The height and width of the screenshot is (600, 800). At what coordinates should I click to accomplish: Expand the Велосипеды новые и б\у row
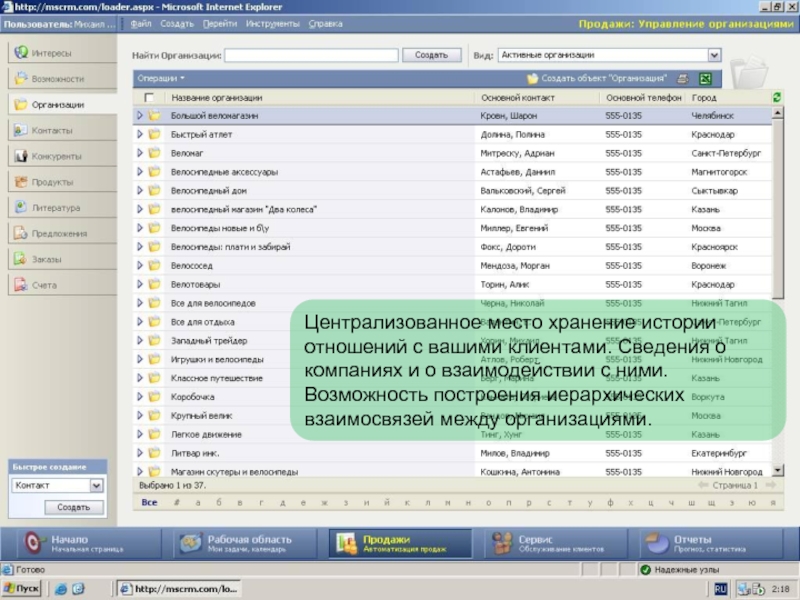coord(140,228)
